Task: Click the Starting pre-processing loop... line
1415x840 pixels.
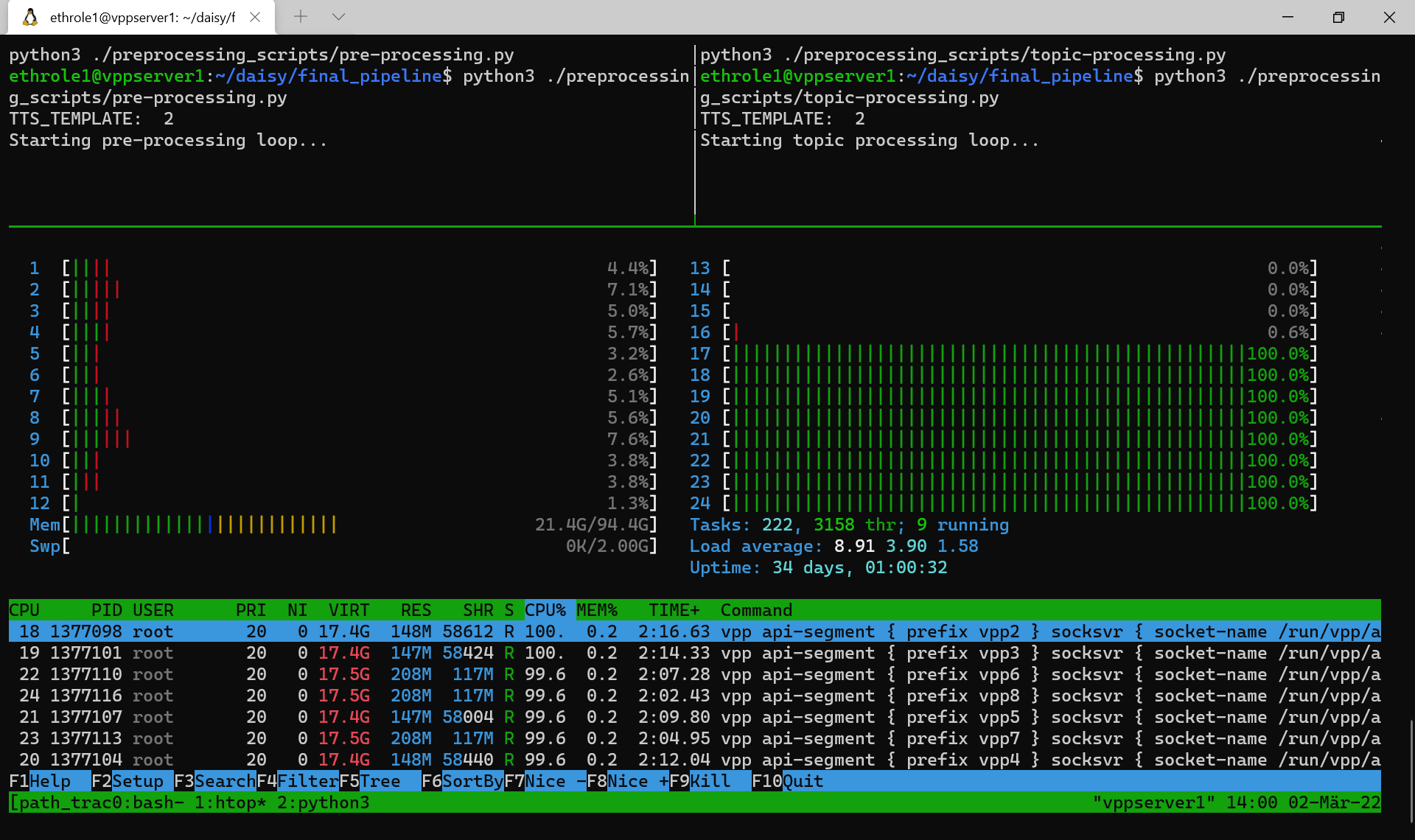Action: click(x=168, y=140)
